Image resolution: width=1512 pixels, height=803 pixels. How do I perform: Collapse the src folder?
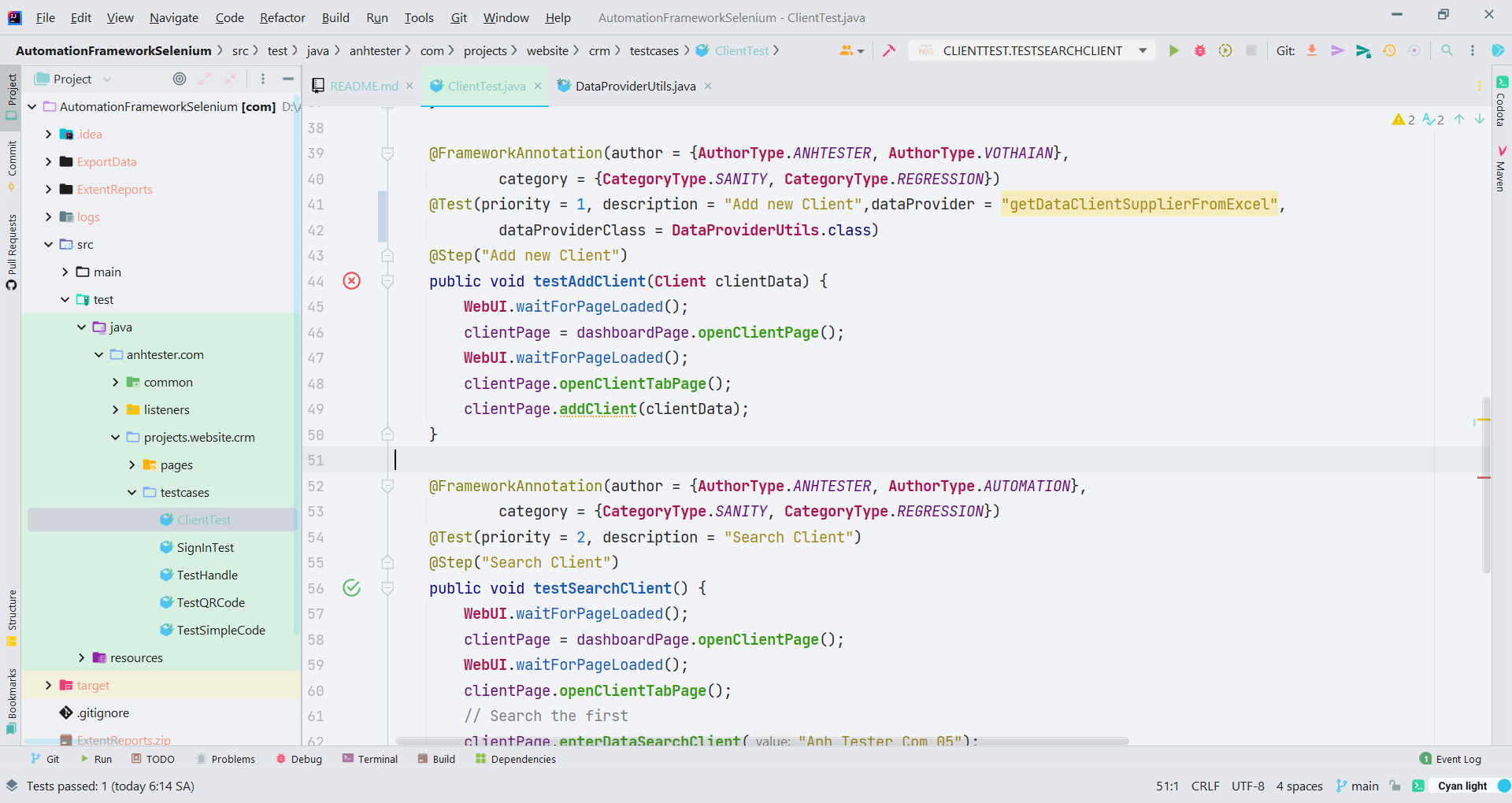coord(48,244)
